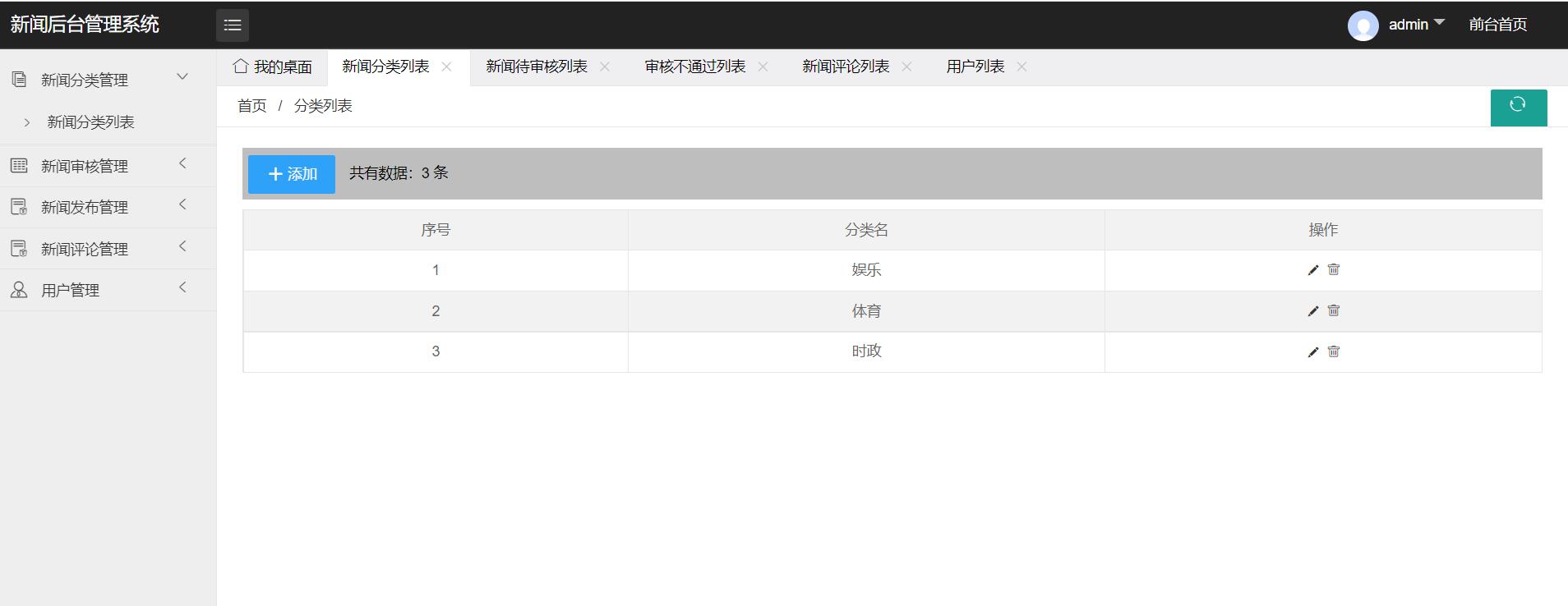Viewport: 1568px width, 606px height.
Task: Click the 新闻审核管理 sidebar icon
Action: (19, 166)
